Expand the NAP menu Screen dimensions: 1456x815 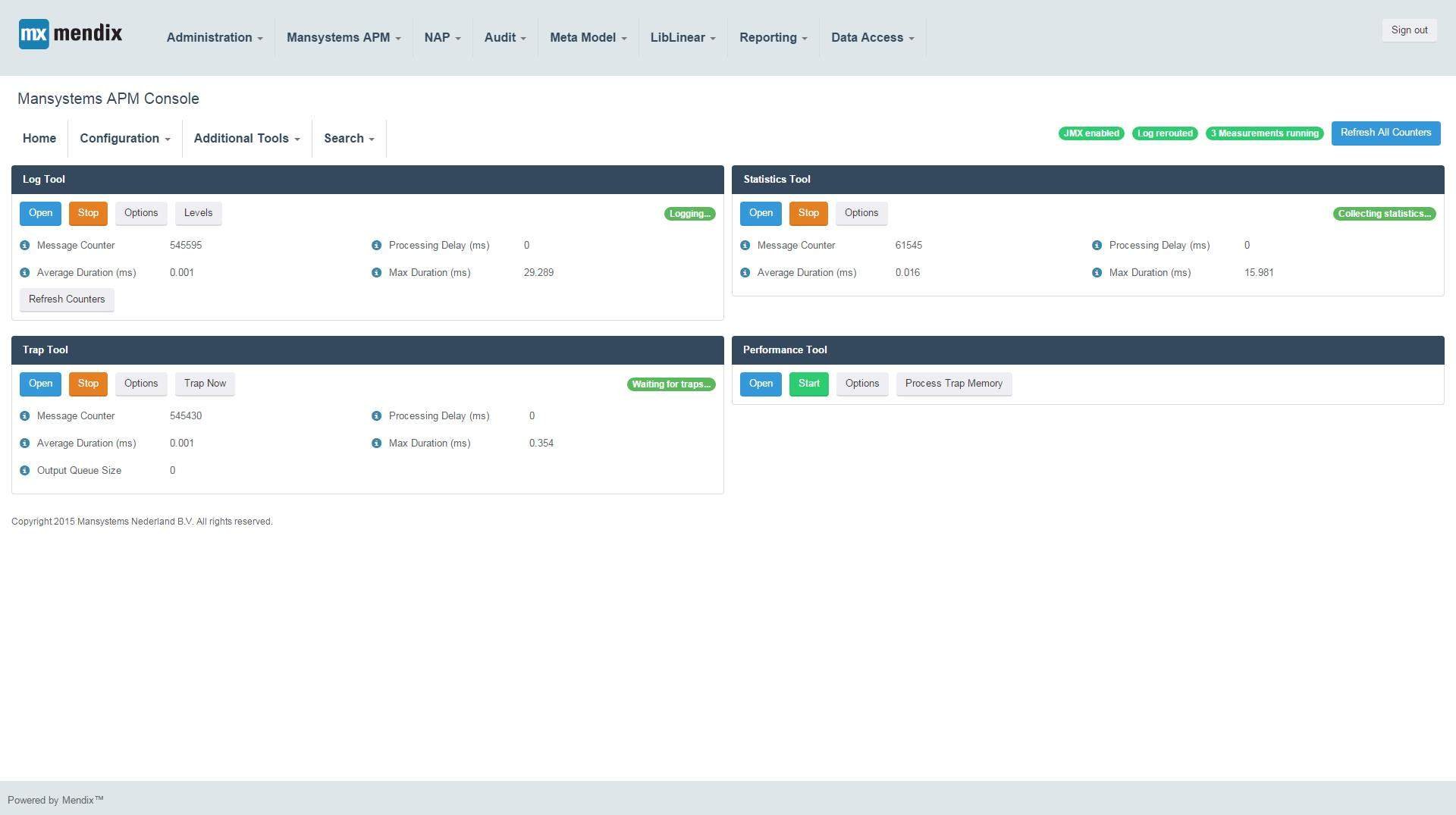[442, 38]
